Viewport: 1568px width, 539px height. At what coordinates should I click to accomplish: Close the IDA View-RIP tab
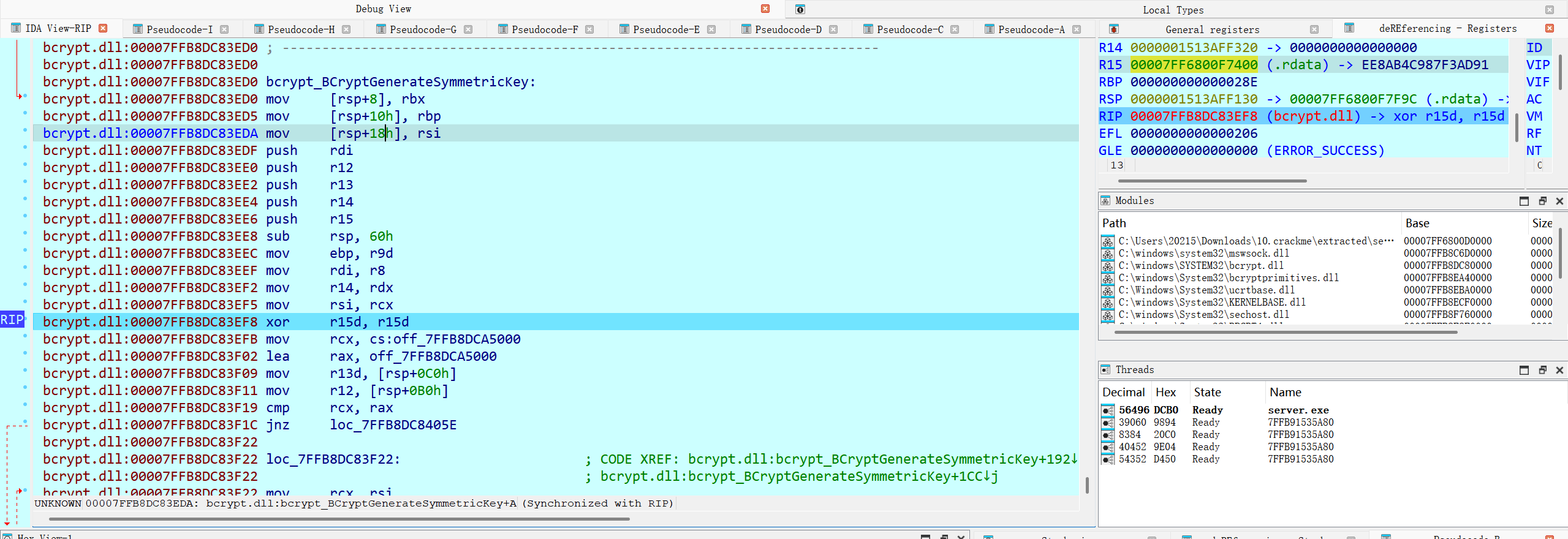tap(103, 28)
